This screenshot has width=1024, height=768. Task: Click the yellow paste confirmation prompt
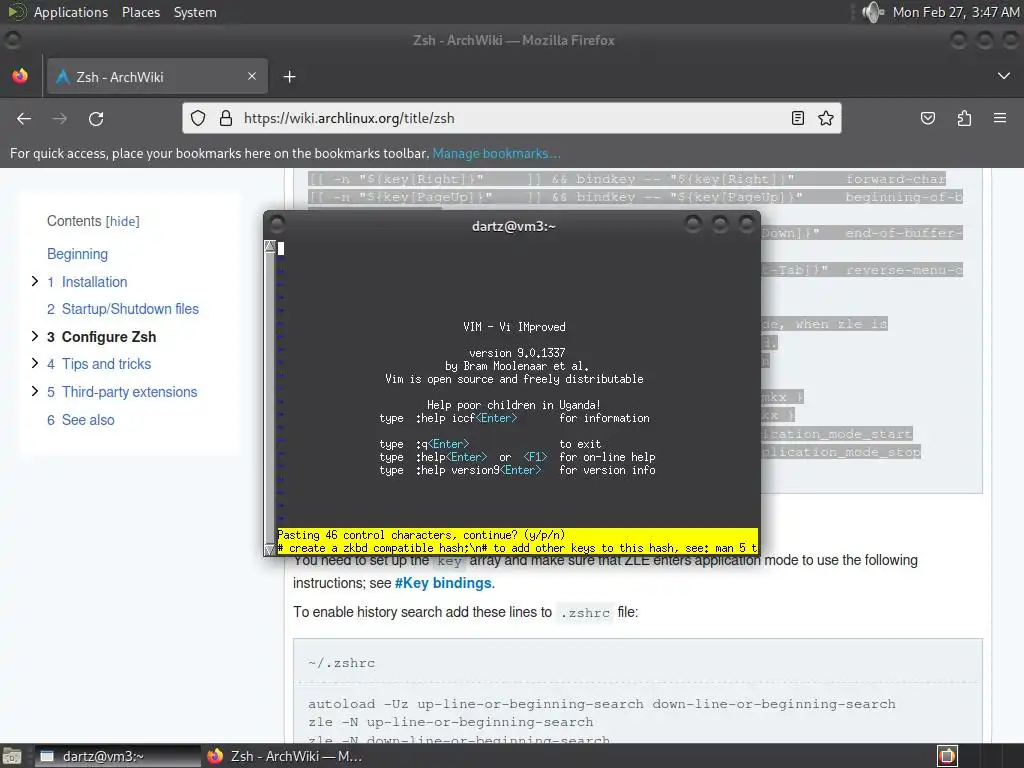tap(518, 541)
